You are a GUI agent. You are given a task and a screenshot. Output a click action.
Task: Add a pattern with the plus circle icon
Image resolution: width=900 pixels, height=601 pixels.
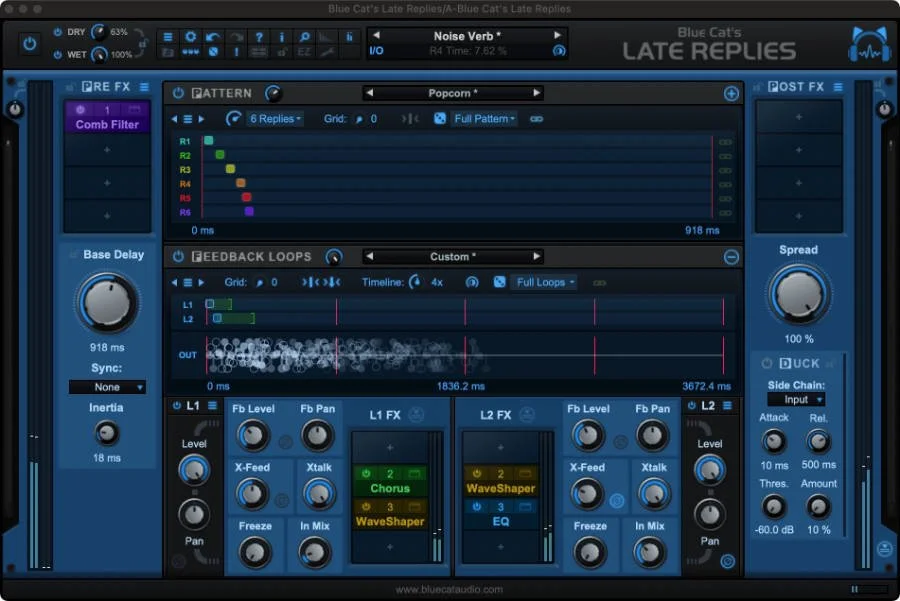coord(731,94)
